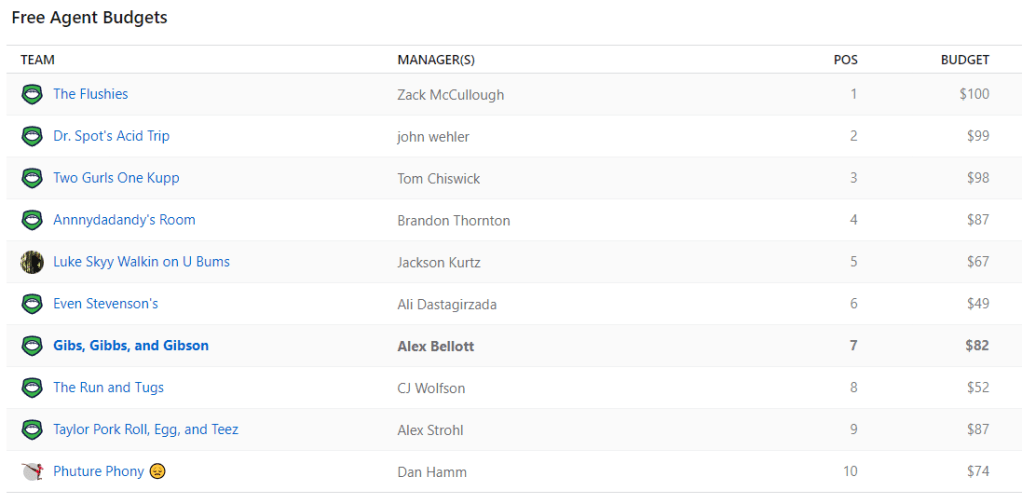Open Luke Skyy Walkin on U Bums link
The image size is (1022, 504).
(x=141, y=262)
